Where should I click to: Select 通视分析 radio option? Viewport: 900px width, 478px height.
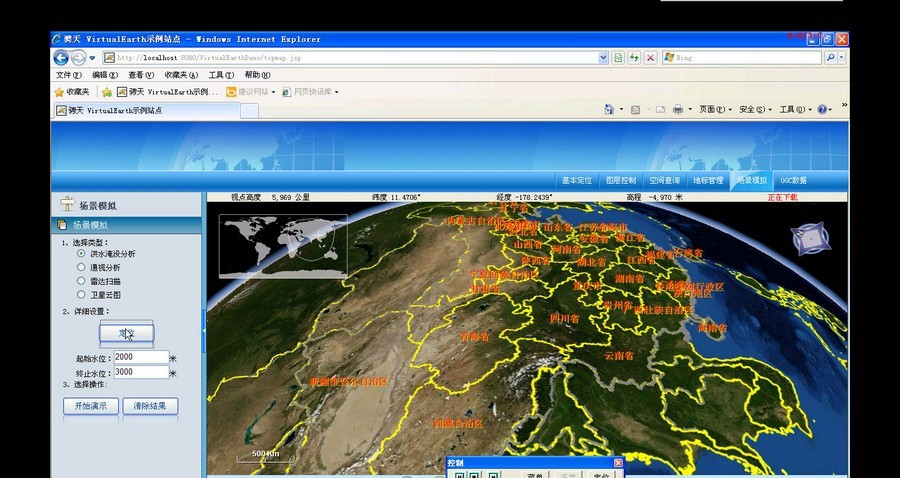81,268
